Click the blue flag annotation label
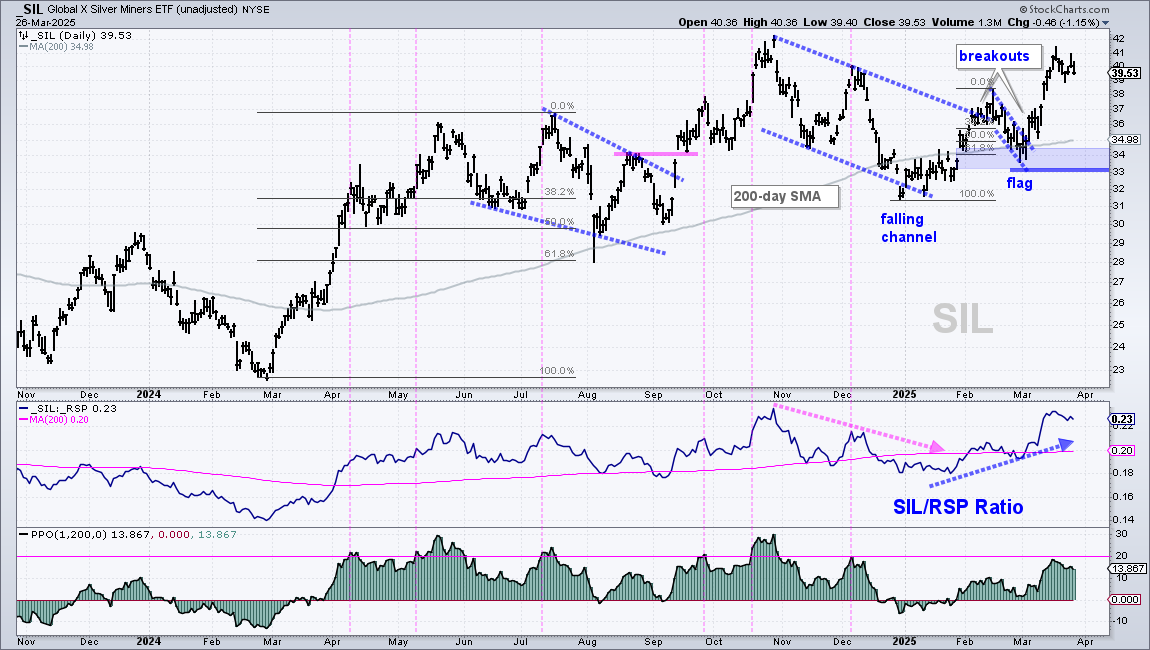Image resolution: width=1150 pixels, height=650 pixels. point(1019,183)
